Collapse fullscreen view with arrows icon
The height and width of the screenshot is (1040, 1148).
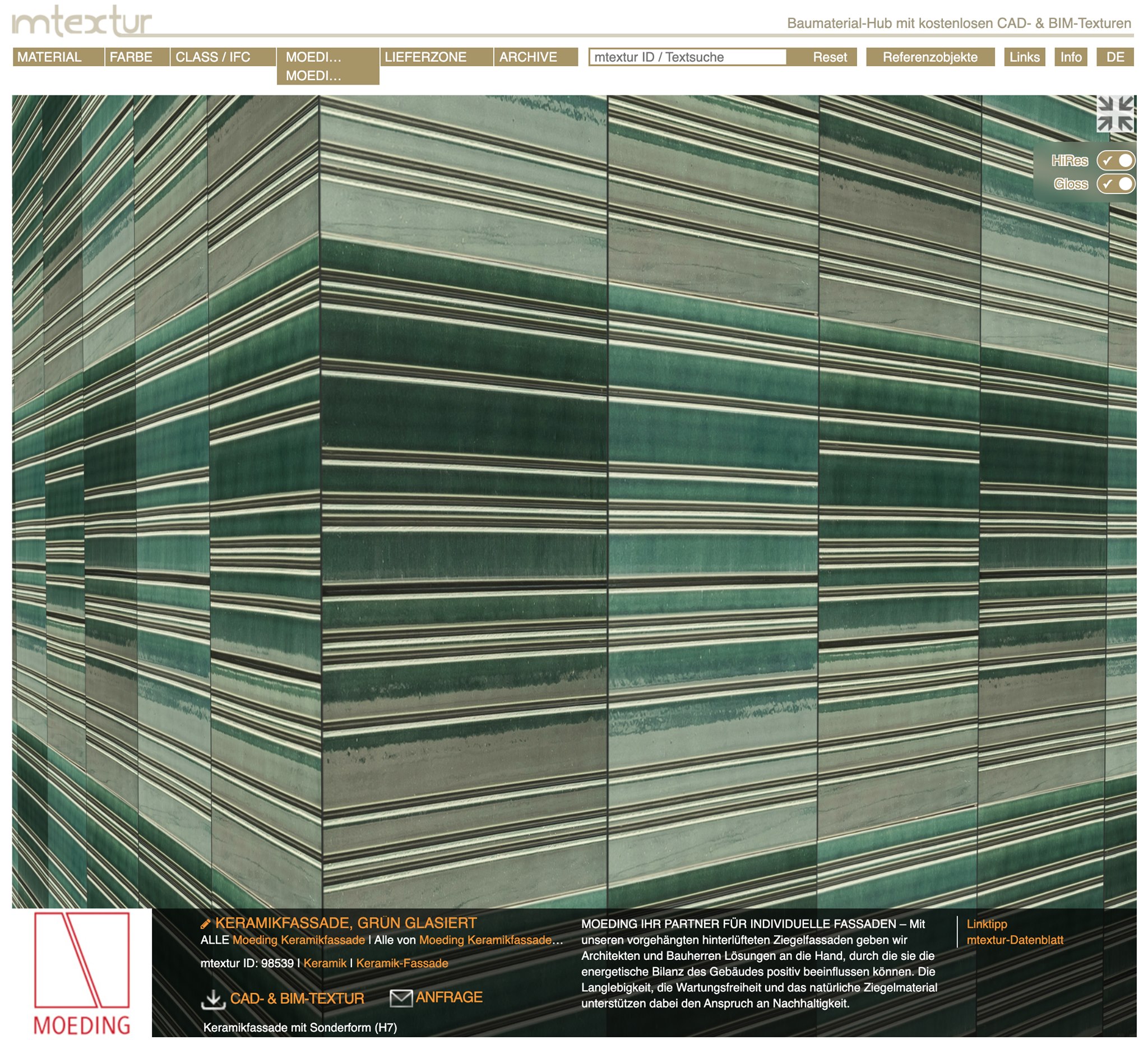tap(1115, 114)
